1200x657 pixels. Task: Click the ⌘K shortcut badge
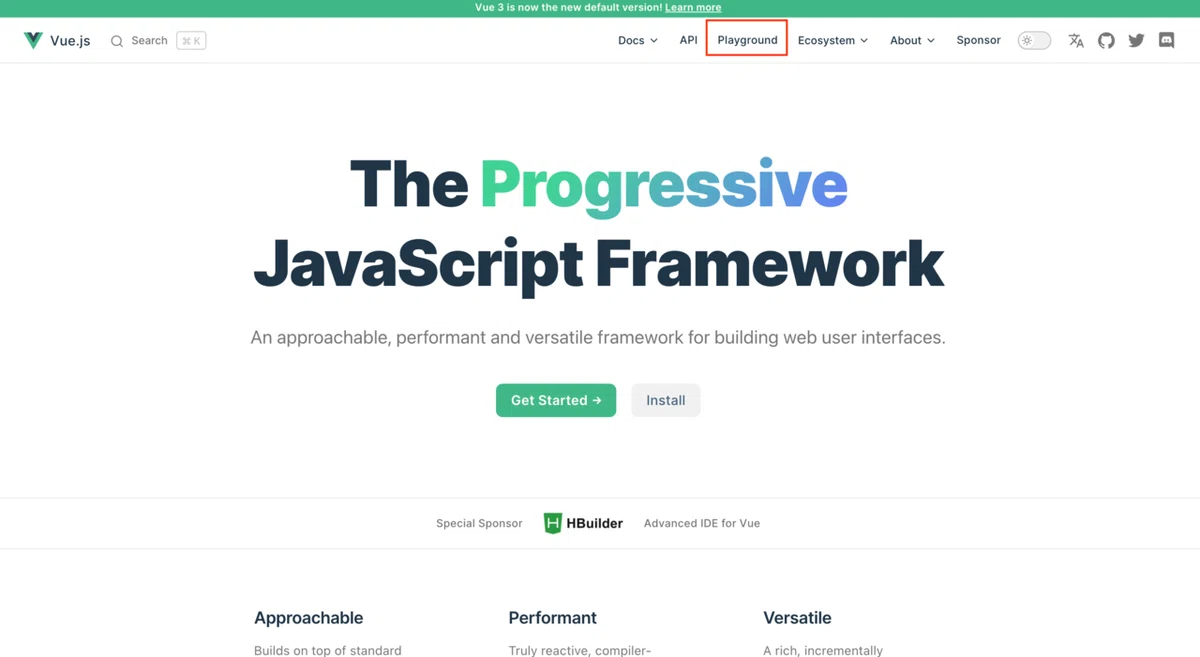191,41
